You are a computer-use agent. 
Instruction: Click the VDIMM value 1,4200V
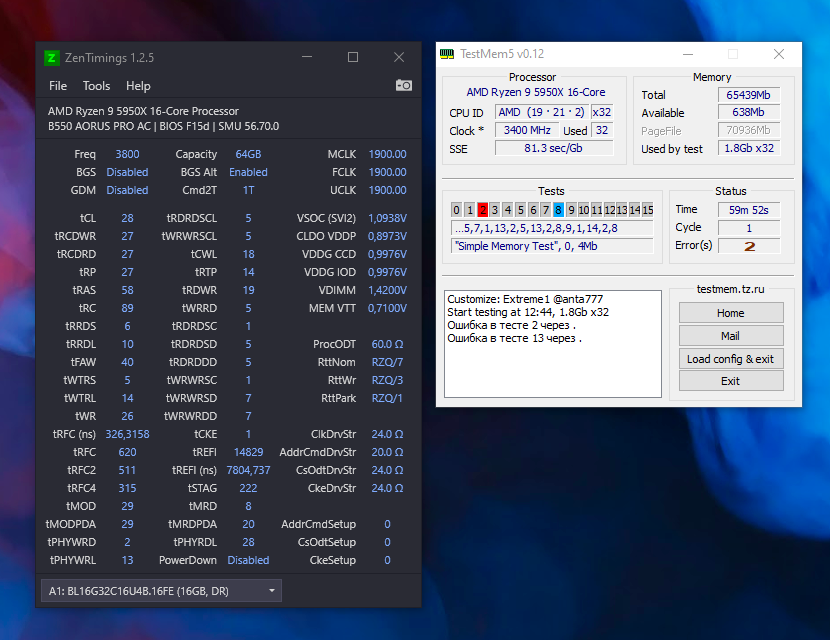(x=387, y=290)
